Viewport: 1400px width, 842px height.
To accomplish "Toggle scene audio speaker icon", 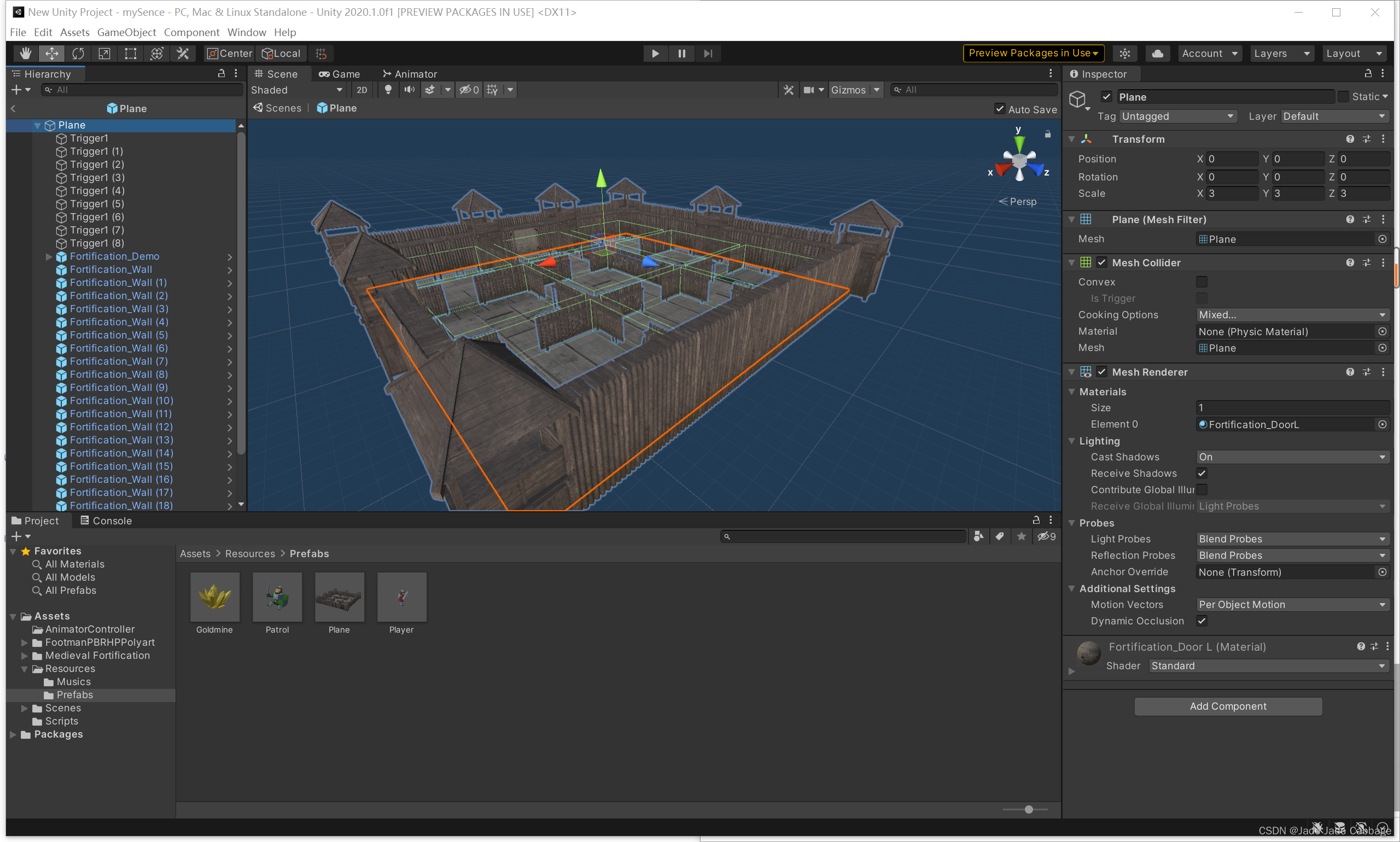I will (x=409, y=90).
